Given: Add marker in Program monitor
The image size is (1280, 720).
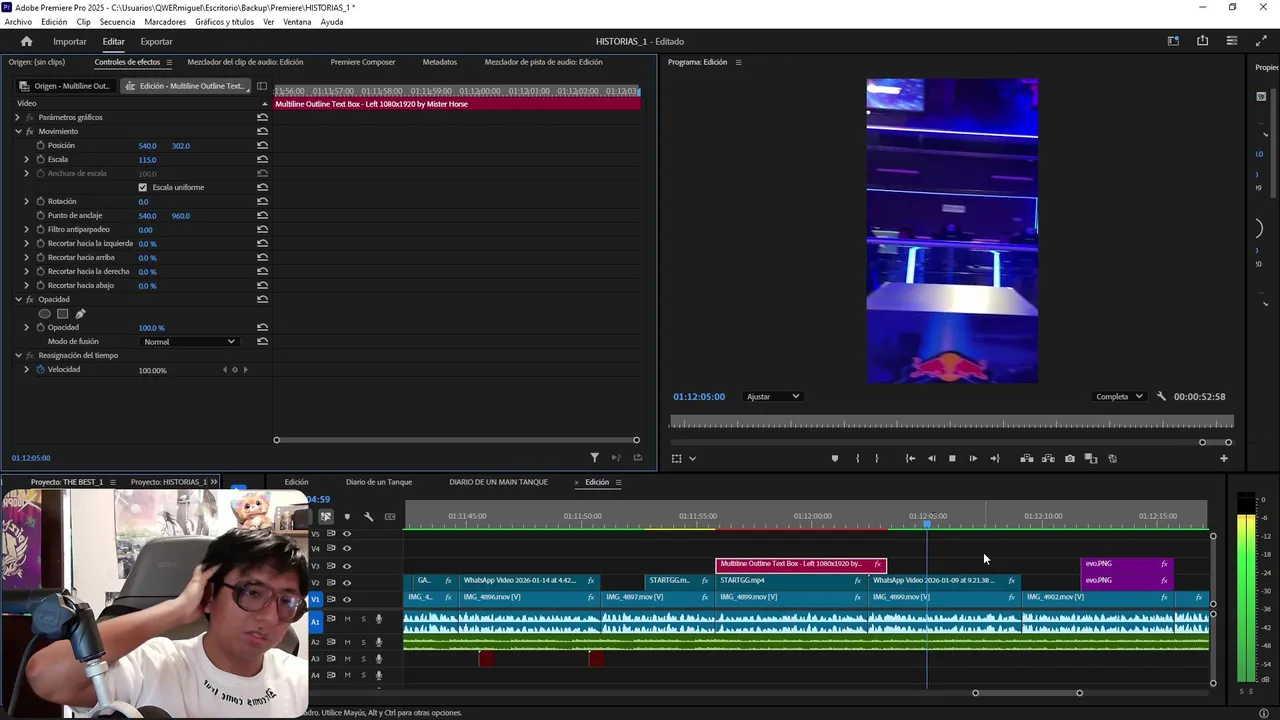Looking at the screenshot, I should [x=835, y=458].
